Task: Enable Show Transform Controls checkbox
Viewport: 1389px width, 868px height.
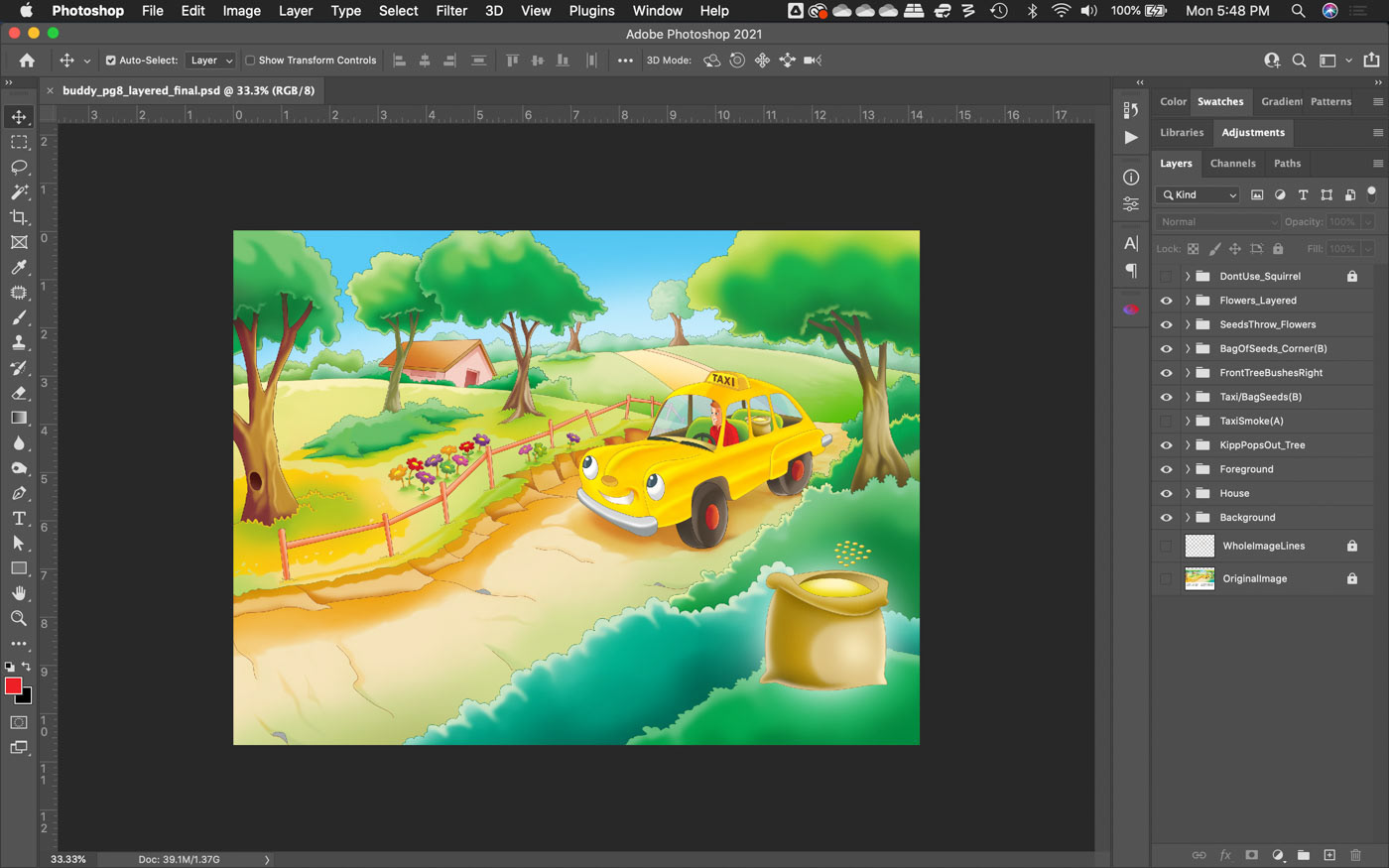Action: coord(251,61)
